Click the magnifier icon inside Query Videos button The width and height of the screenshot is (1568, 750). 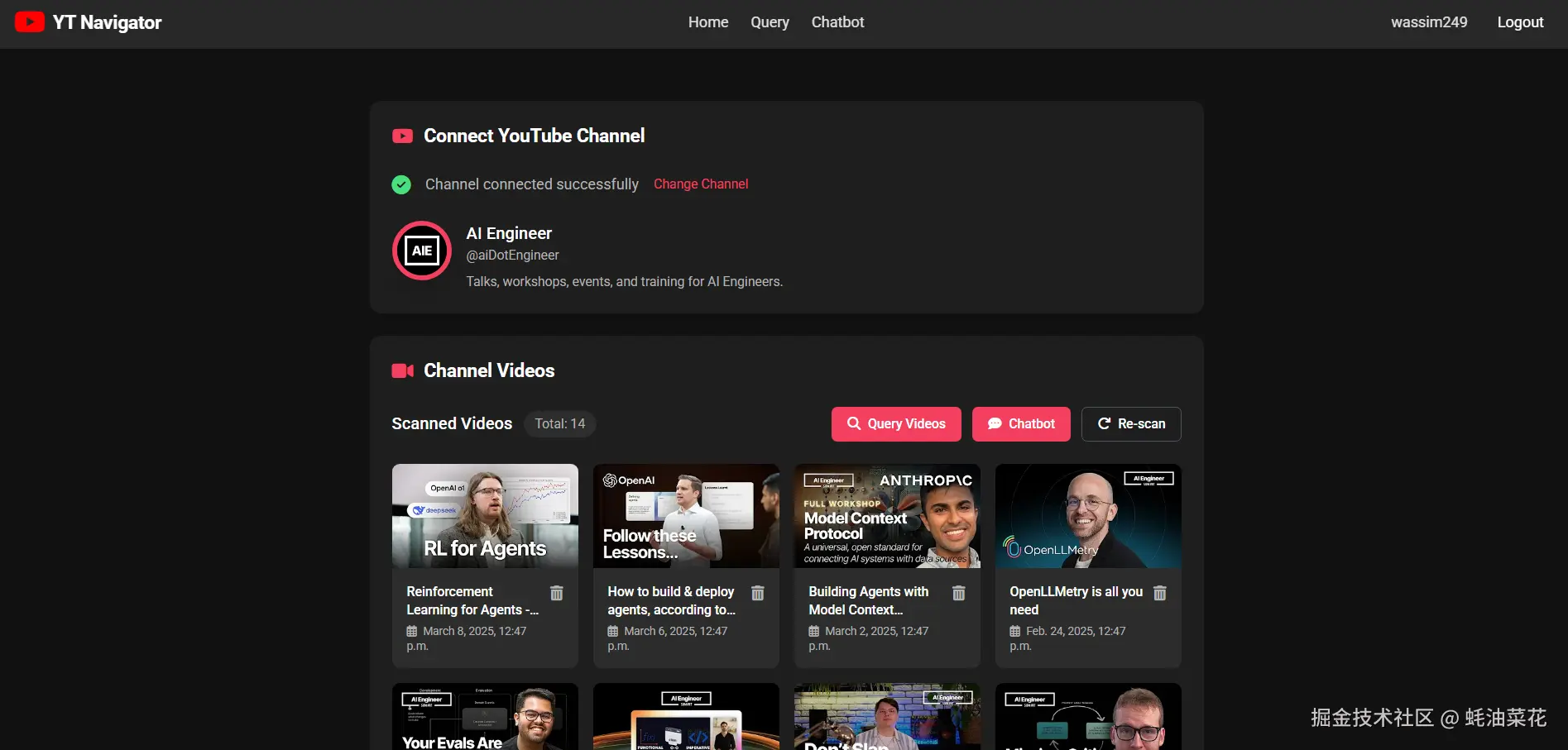pyautogui.click(x=854, y=423)
